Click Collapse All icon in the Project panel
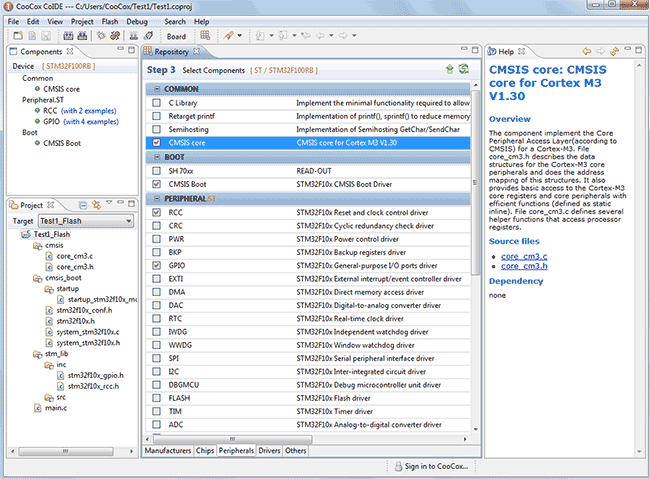 [83, 205]
